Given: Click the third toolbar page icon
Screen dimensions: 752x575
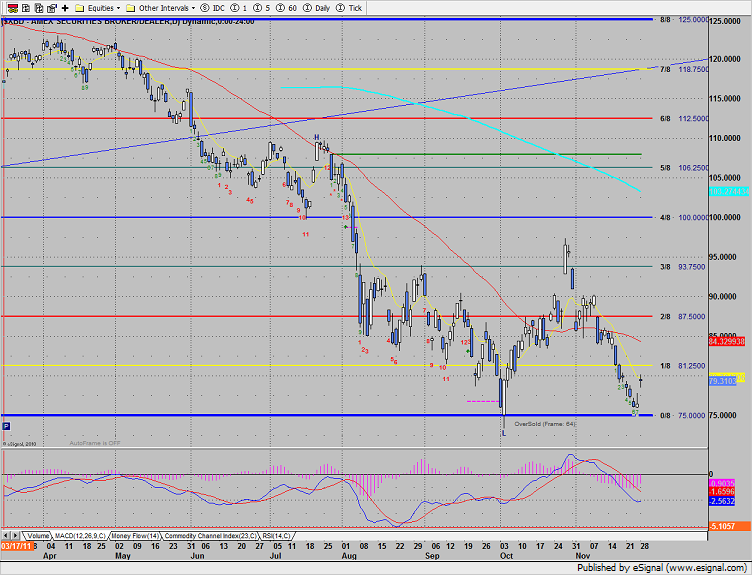Looking at the screenshot, I should point(39,8).
